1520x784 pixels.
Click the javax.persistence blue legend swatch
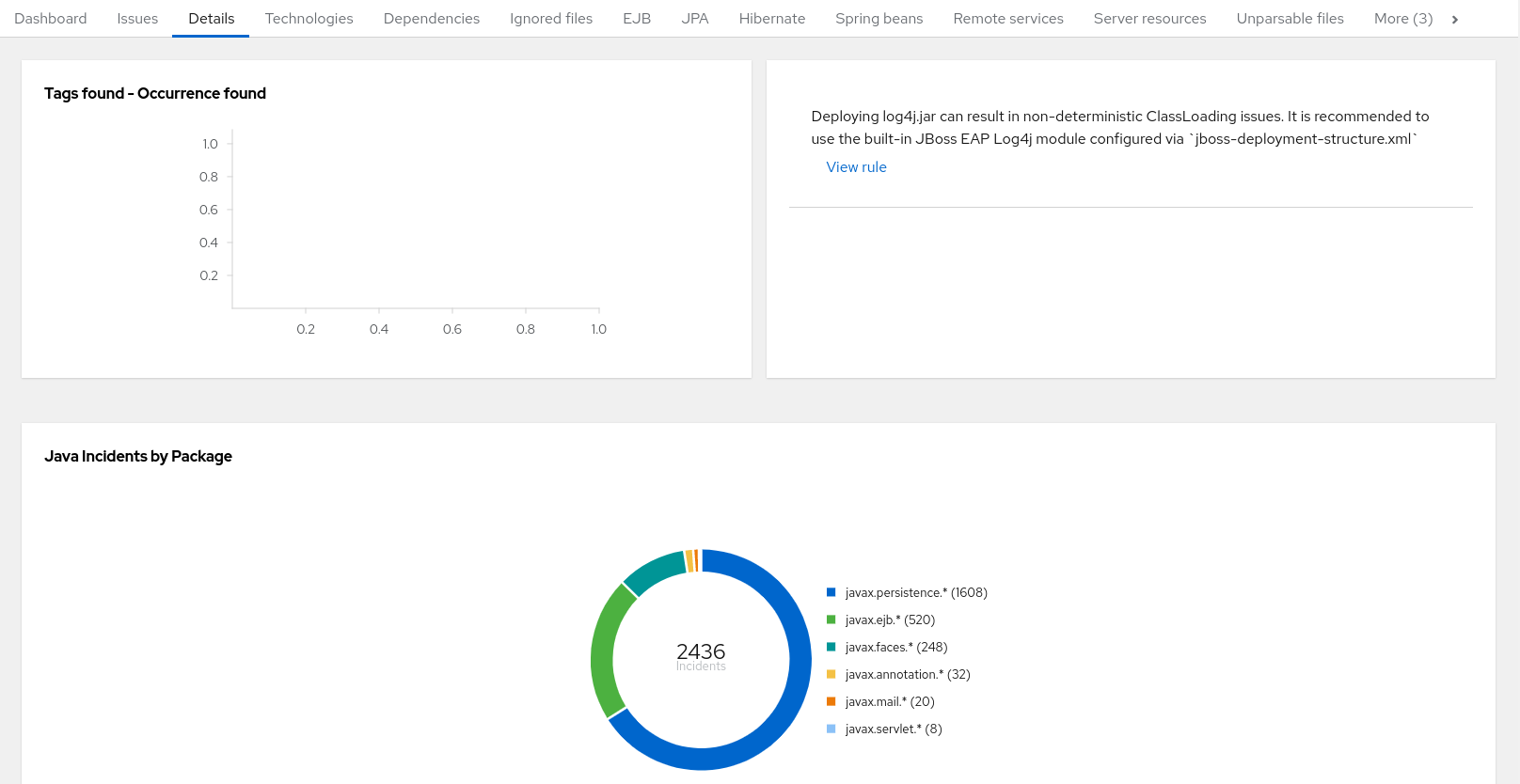[x=831, y=593]
